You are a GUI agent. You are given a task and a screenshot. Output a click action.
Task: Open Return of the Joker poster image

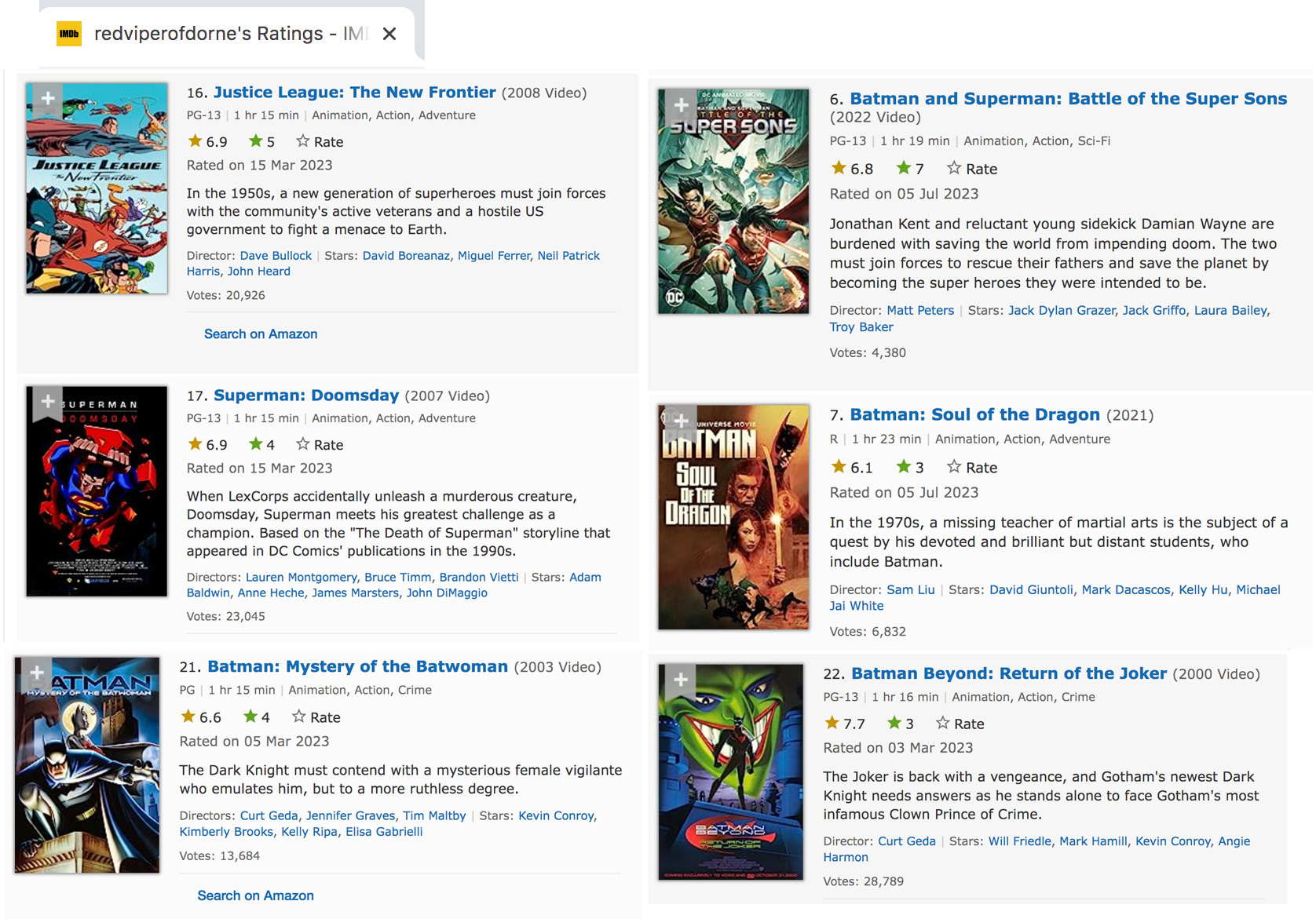pos(730,772)
